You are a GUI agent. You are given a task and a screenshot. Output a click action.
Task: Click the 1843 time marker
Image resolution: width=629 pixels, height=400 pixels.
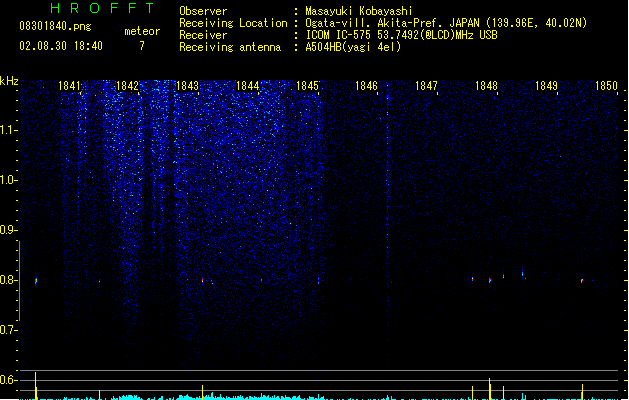click(187, 86)
